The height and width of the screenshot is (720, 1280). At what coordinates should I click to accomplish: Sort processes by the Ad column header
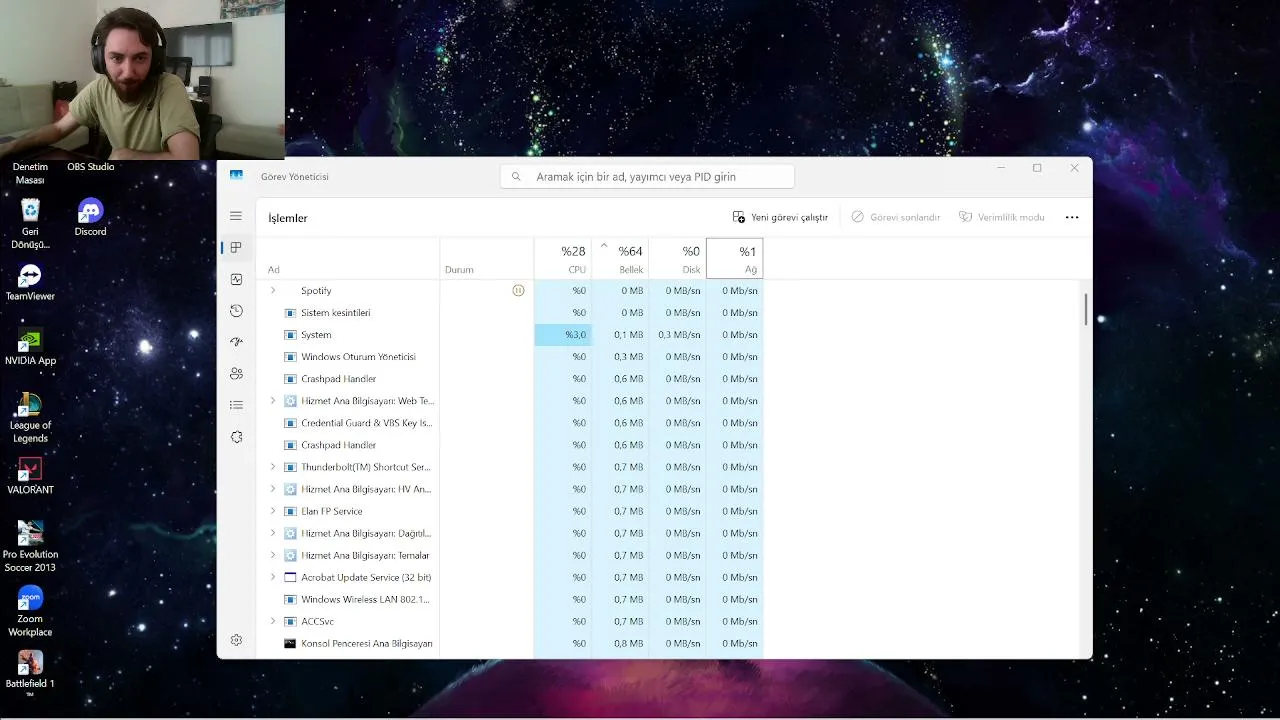(x=348, y=259)
